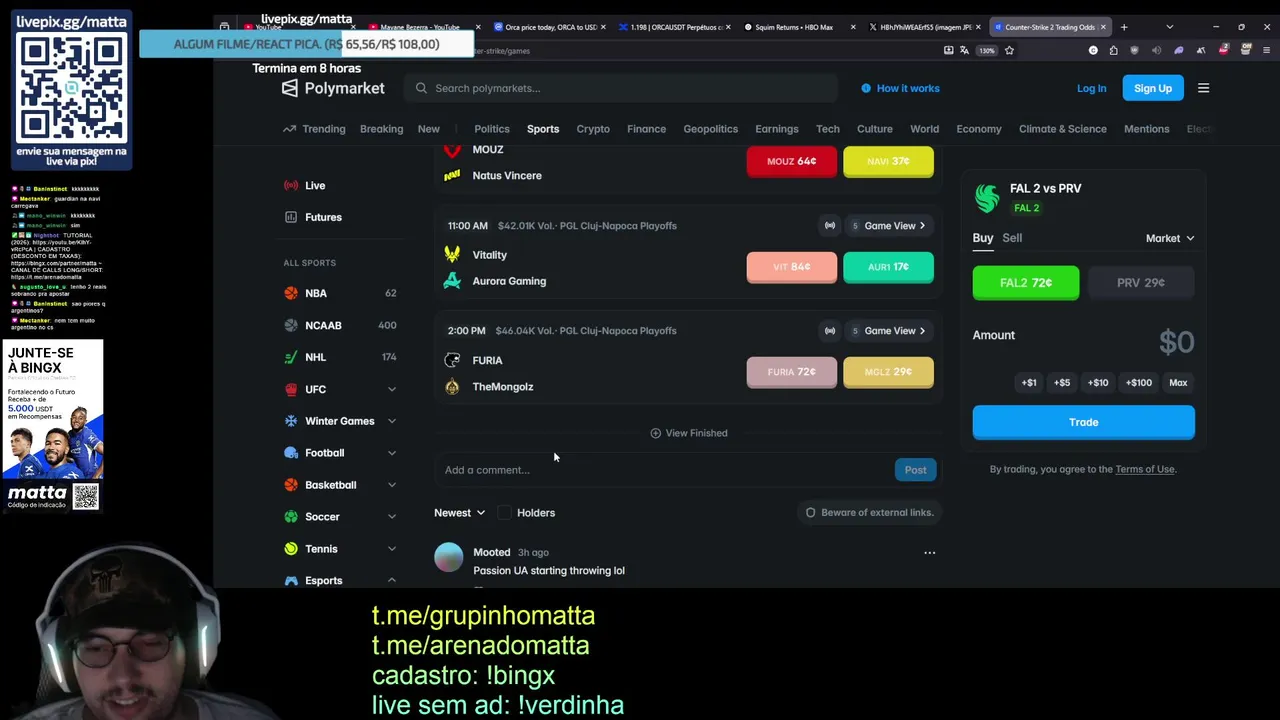1280x720 pixels.
Task: Open the hamburger menu icon
Action: [x=1203, y=88]
